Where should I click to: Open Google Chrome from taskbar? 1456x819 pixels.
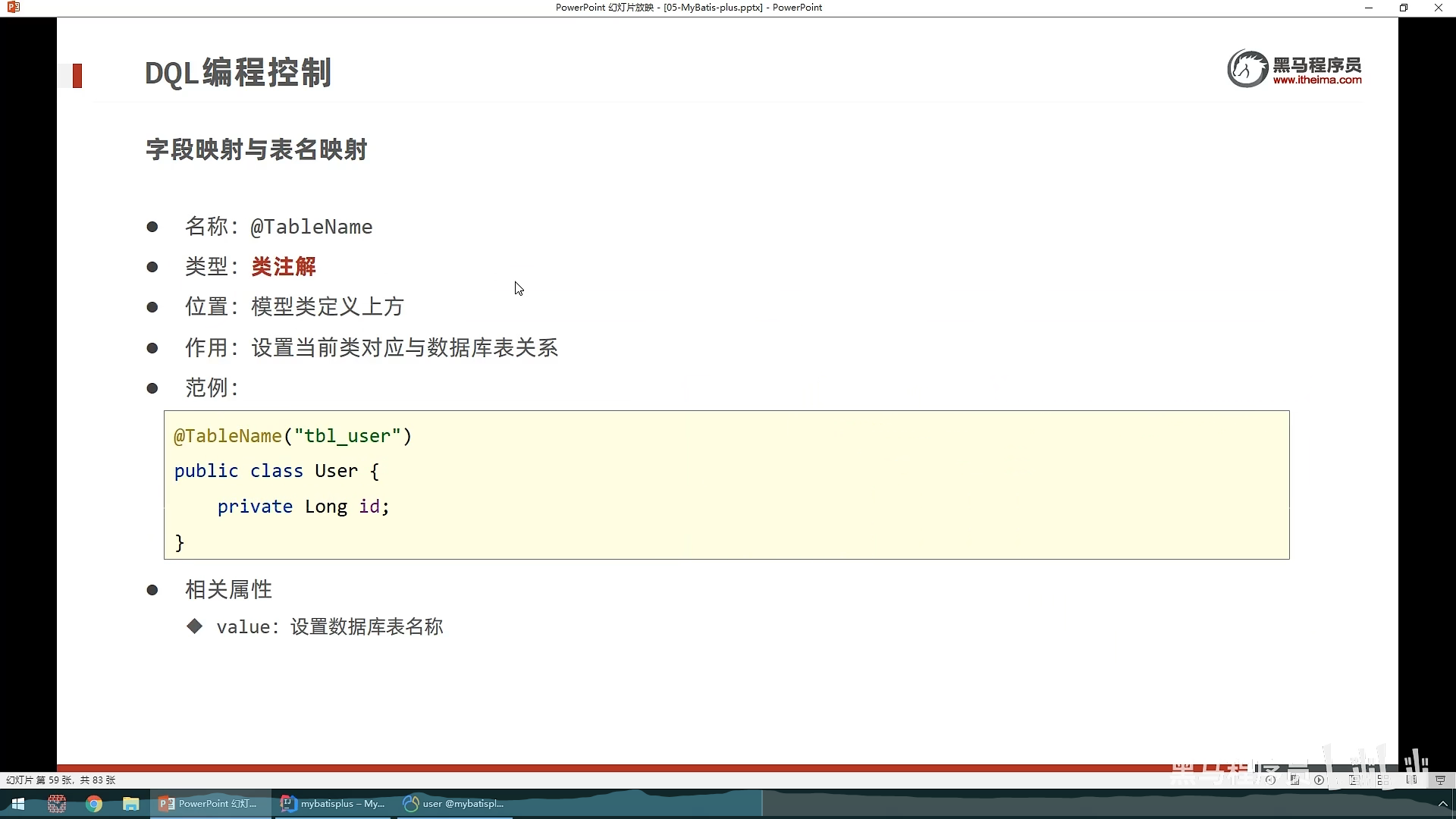click(x=94, y=804)
